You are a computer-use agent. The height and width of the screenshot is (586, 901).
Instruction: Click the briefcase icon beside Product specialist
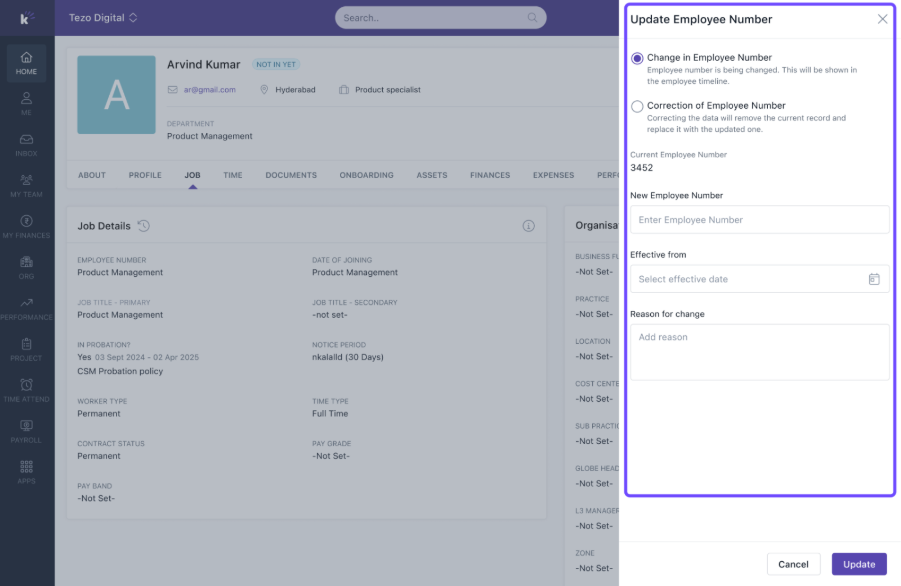344,90
